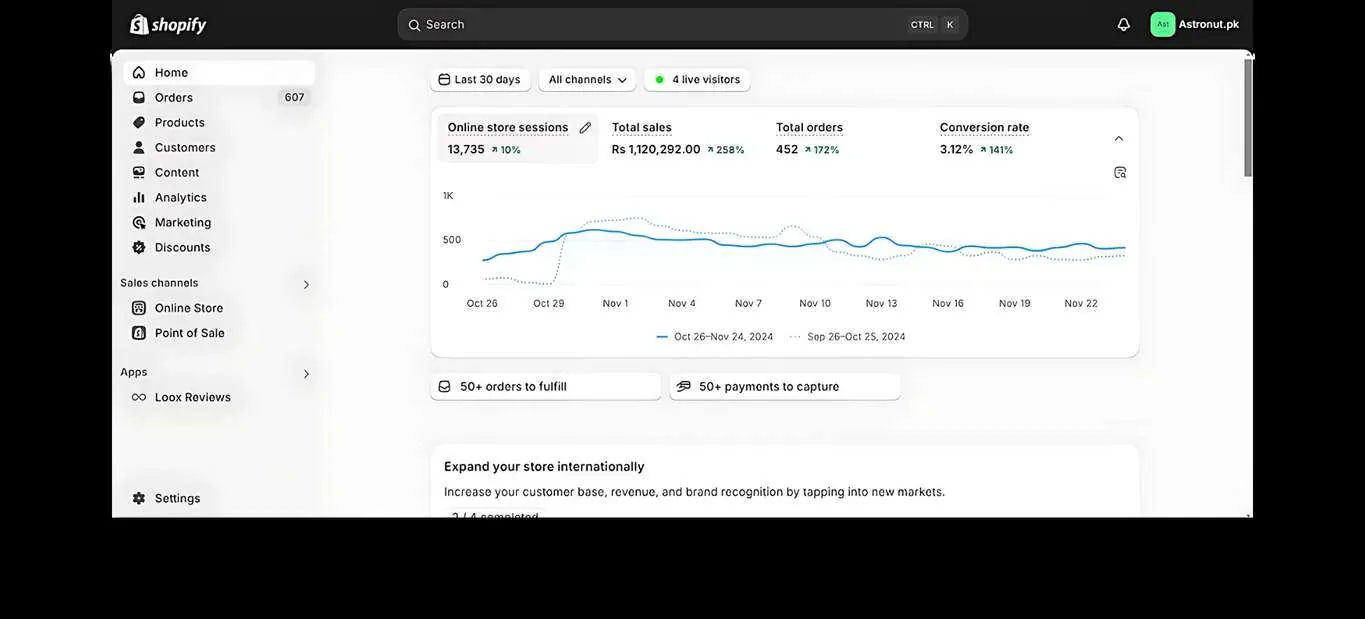The width and height of the screenshot is (1365, 619).
Task: Click the CTRL K shortcut hint
Action: [x=934, y=25]
